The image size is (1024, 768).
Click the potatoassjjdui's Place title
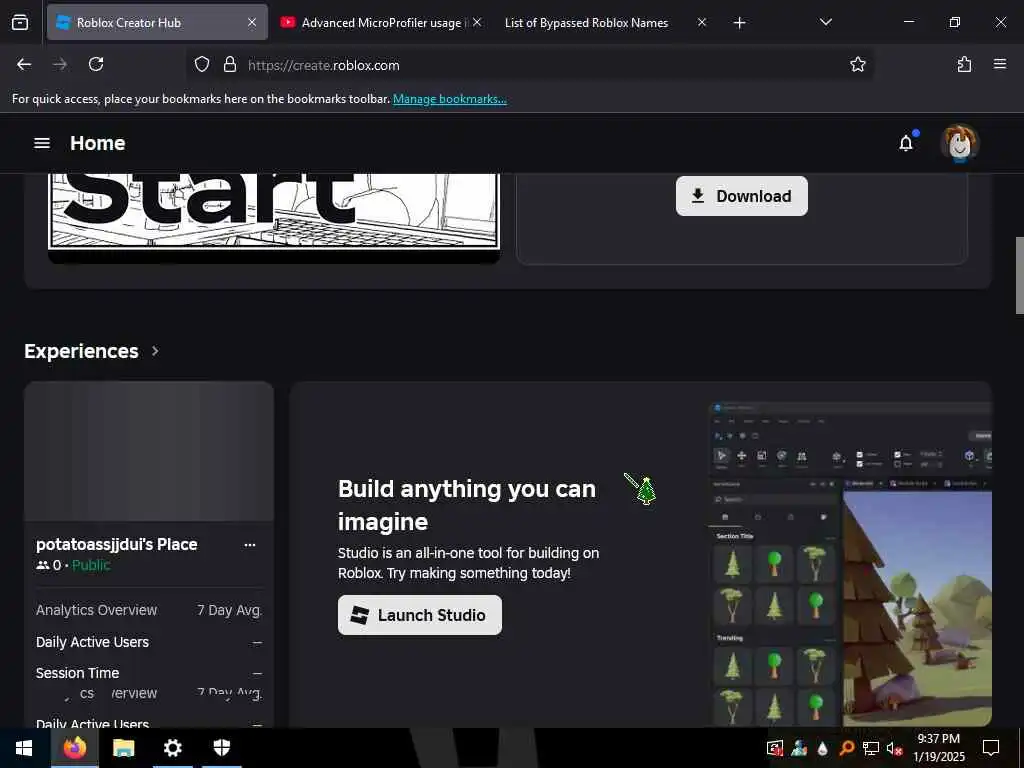click(x=117, y=544)
